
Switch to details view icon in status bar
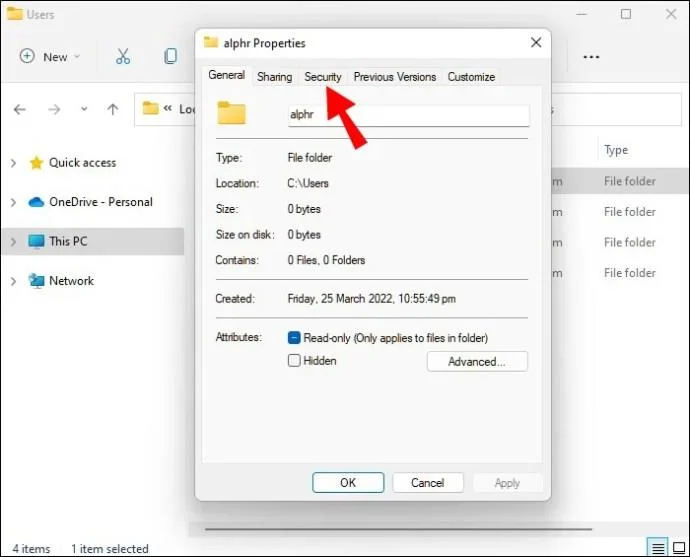[x=657, y=548]
